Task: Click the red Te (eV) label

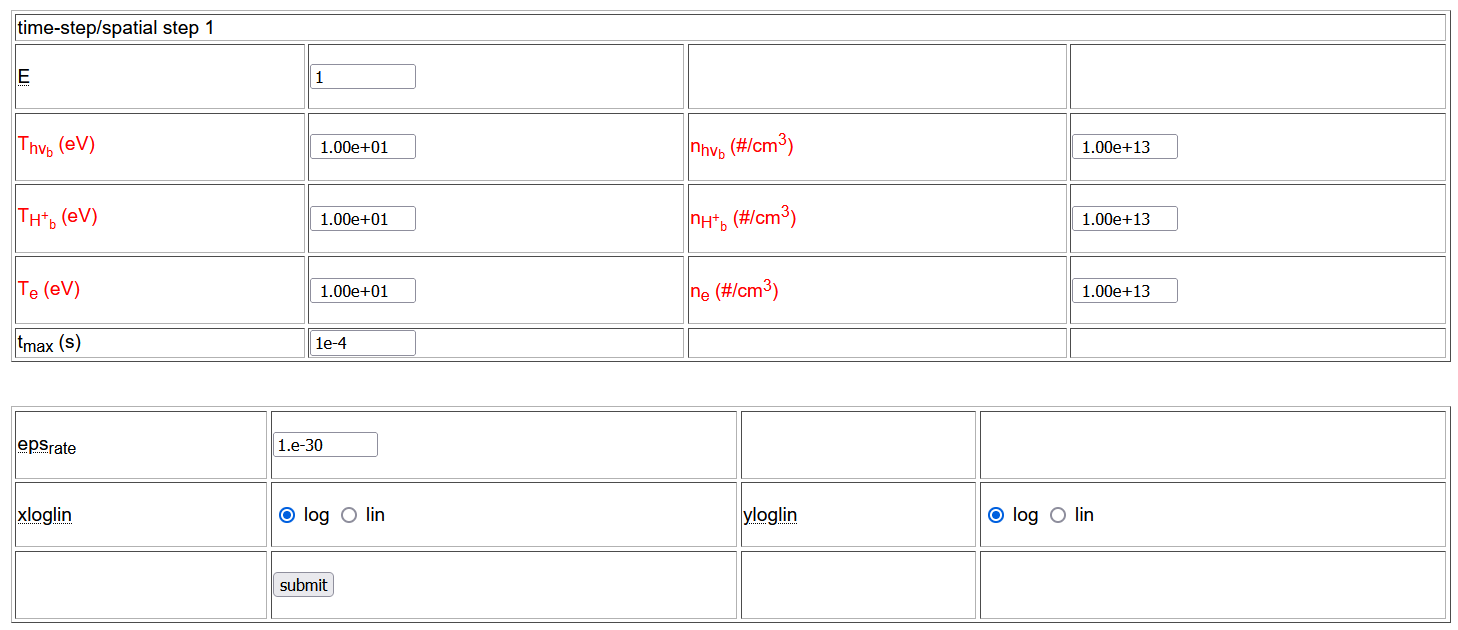Action: [48, 290]
